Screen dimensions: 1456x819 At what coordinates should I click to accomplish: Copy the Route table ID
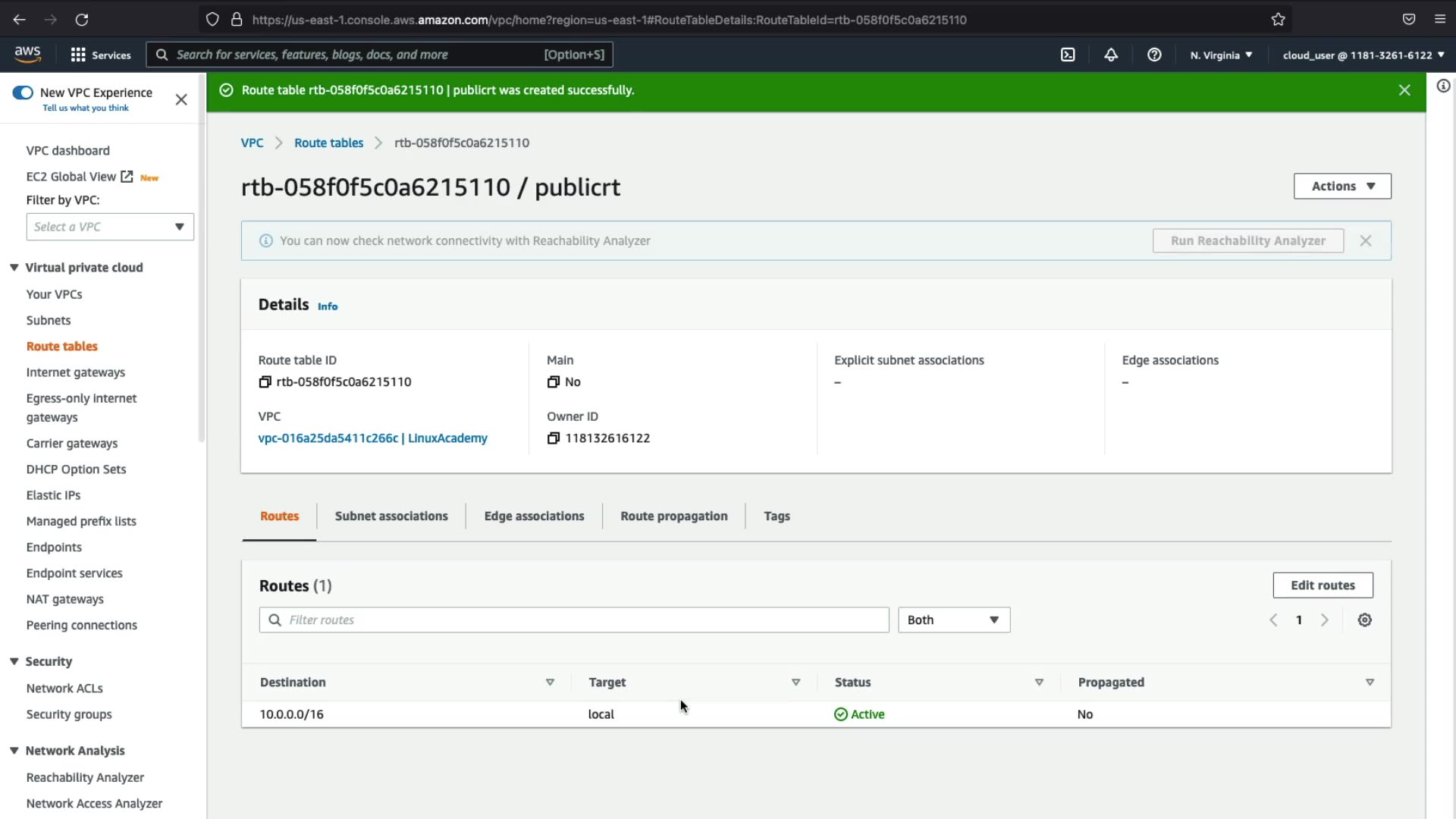[x=265, y=382]
